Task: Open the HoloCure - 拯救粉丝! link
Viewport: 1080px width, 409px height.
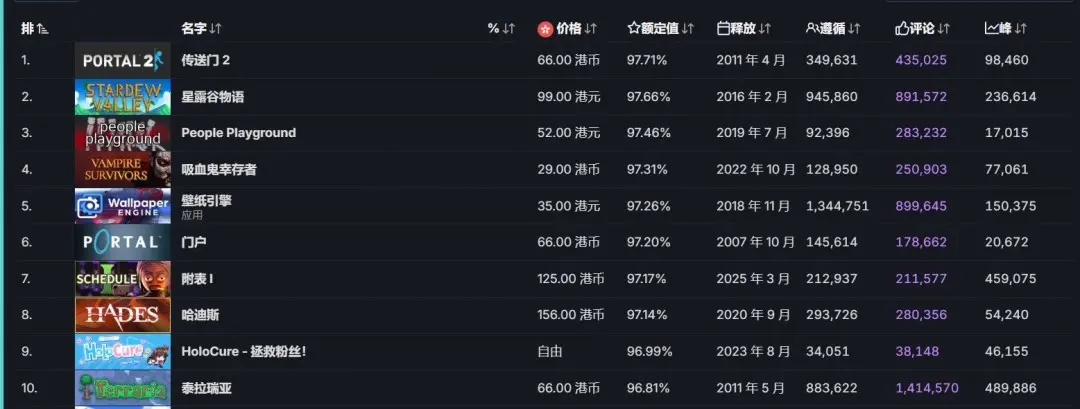Action: click(x=243, y=352)
